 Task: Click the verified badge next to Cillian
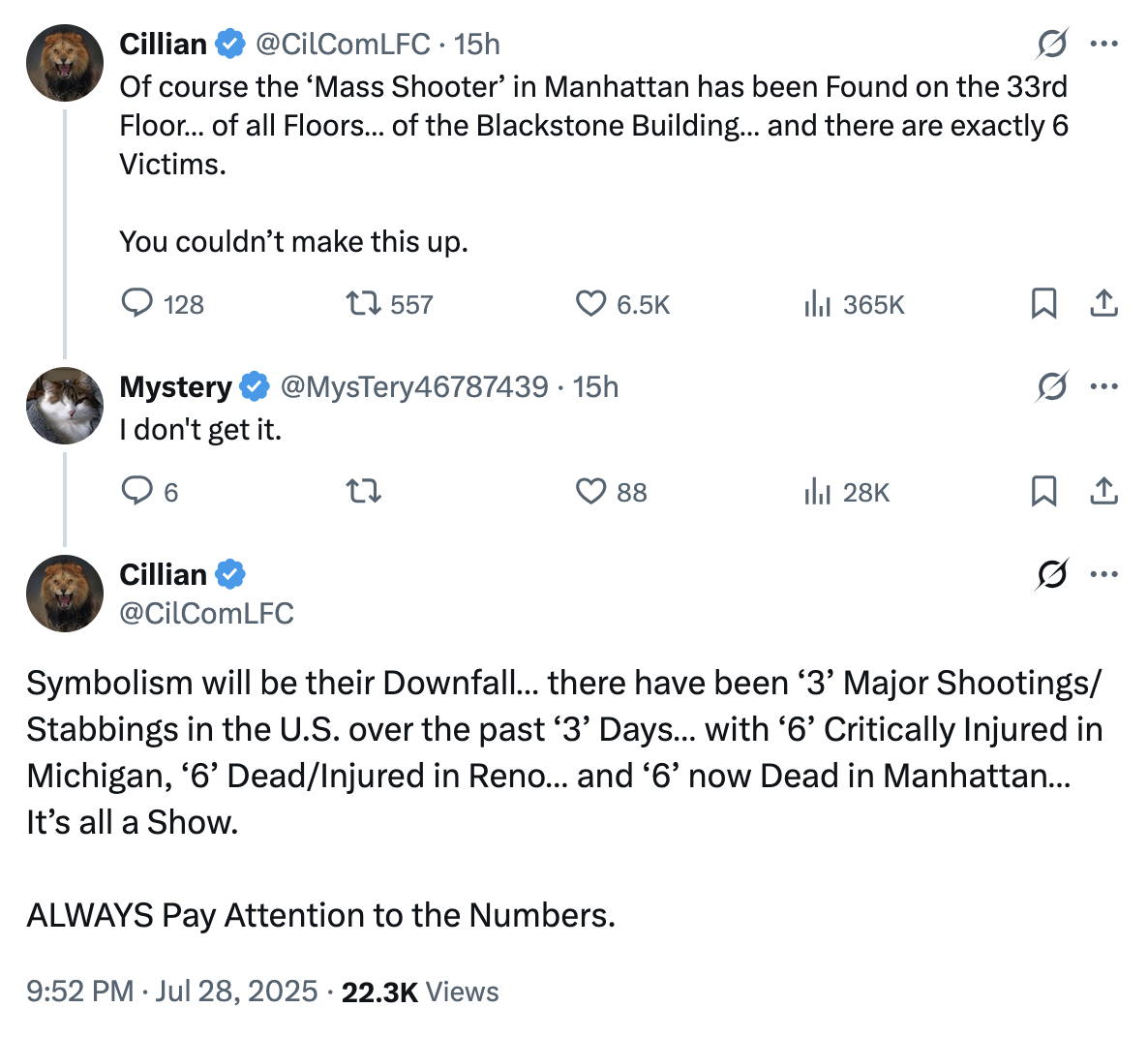228,43
